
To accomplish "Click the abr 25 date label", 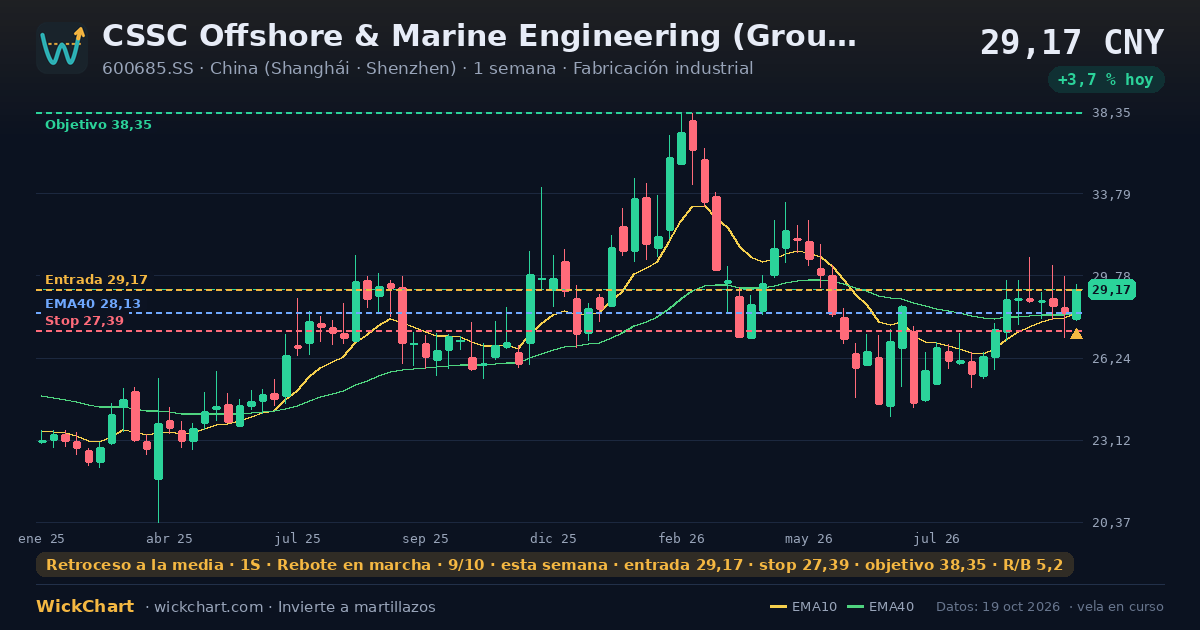I will pos(169,538).
